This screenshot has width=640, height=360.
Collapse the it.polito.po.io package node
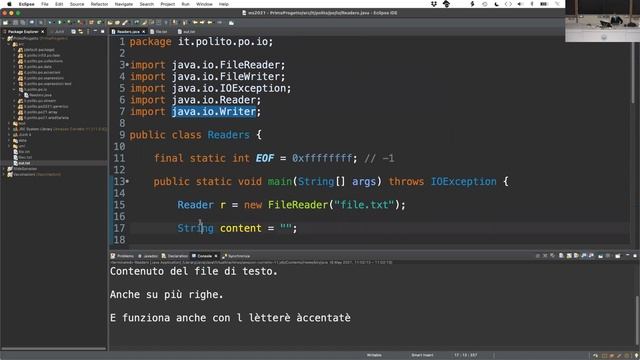coord(14,89)
